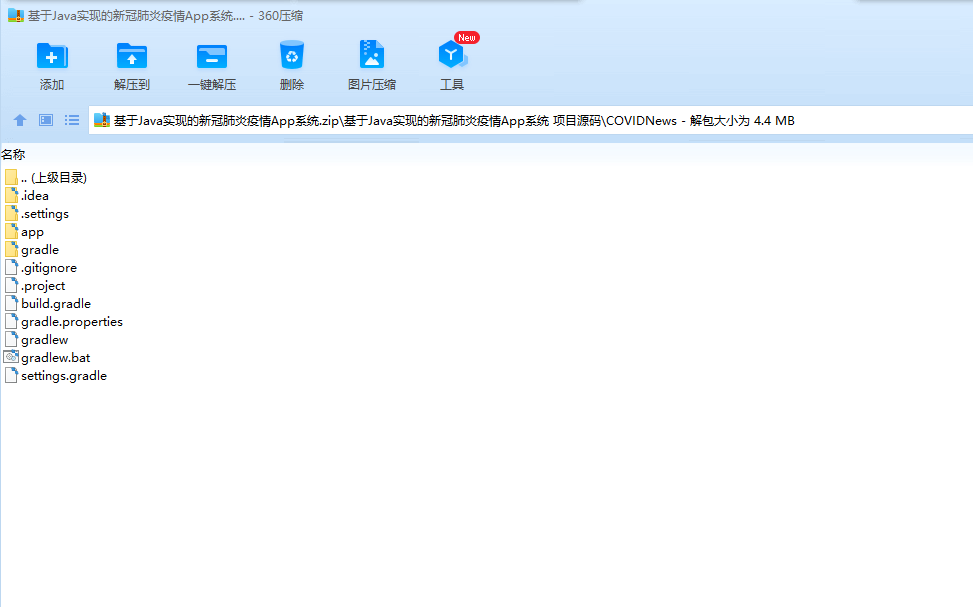Click the archive icon in the path bar

102,120
